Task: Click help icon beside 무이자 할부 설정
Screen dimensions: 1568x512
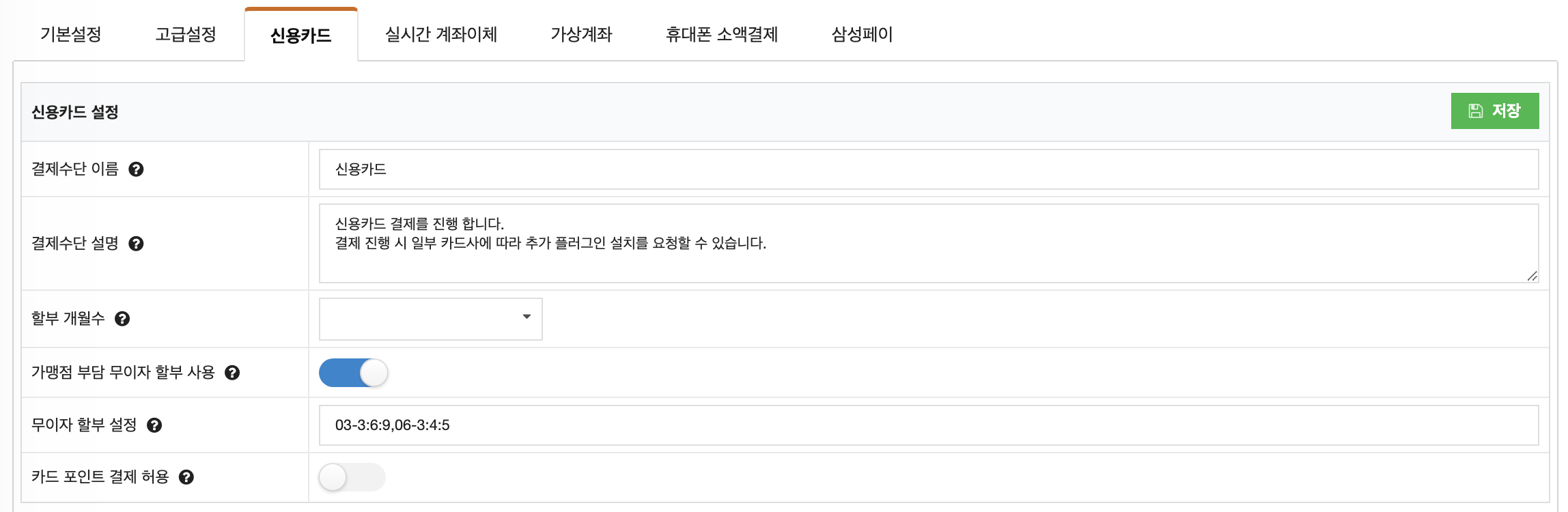Action: tap(154, 425)
